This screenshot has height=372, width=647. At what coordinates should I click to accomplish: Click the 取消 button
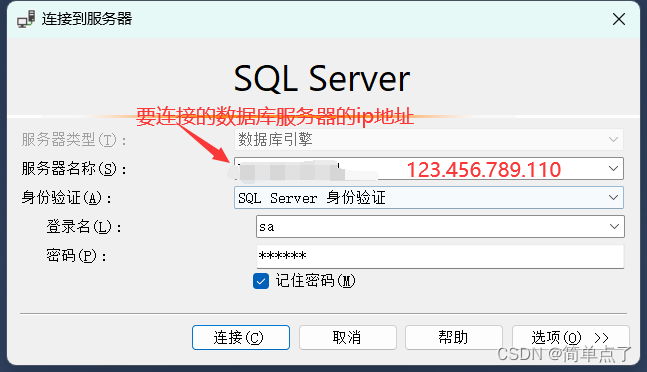point(347,337)
